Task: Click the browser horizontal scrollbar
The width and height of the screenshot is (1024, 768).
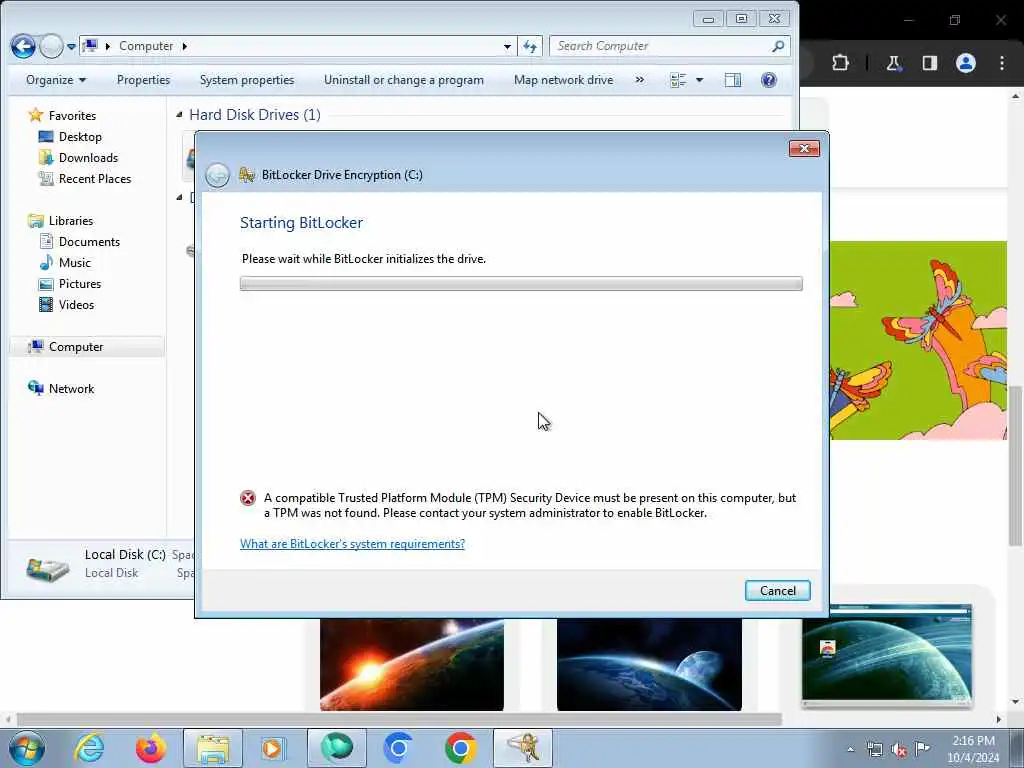Action: tap(398, 720)
